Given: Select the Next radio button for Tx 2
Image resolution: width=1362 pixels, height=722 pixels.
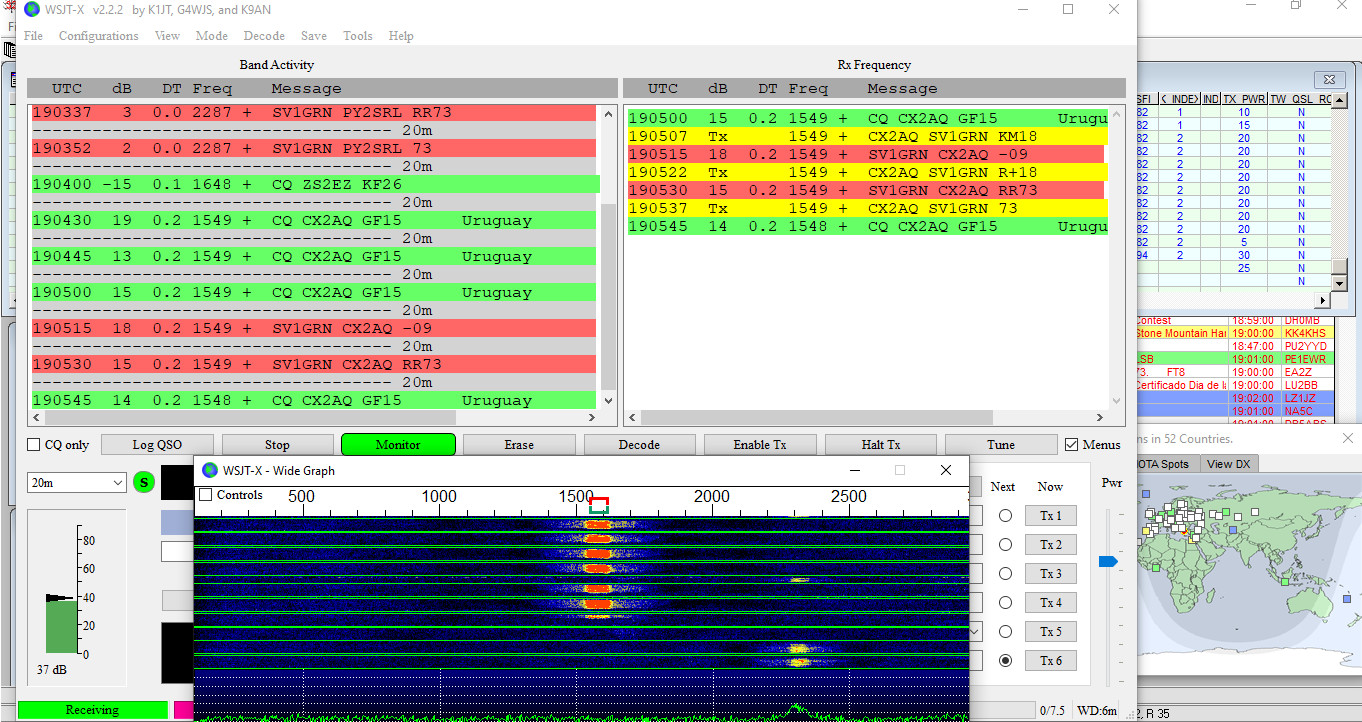Looking at the screenshot, I should tap(1005, 545).
